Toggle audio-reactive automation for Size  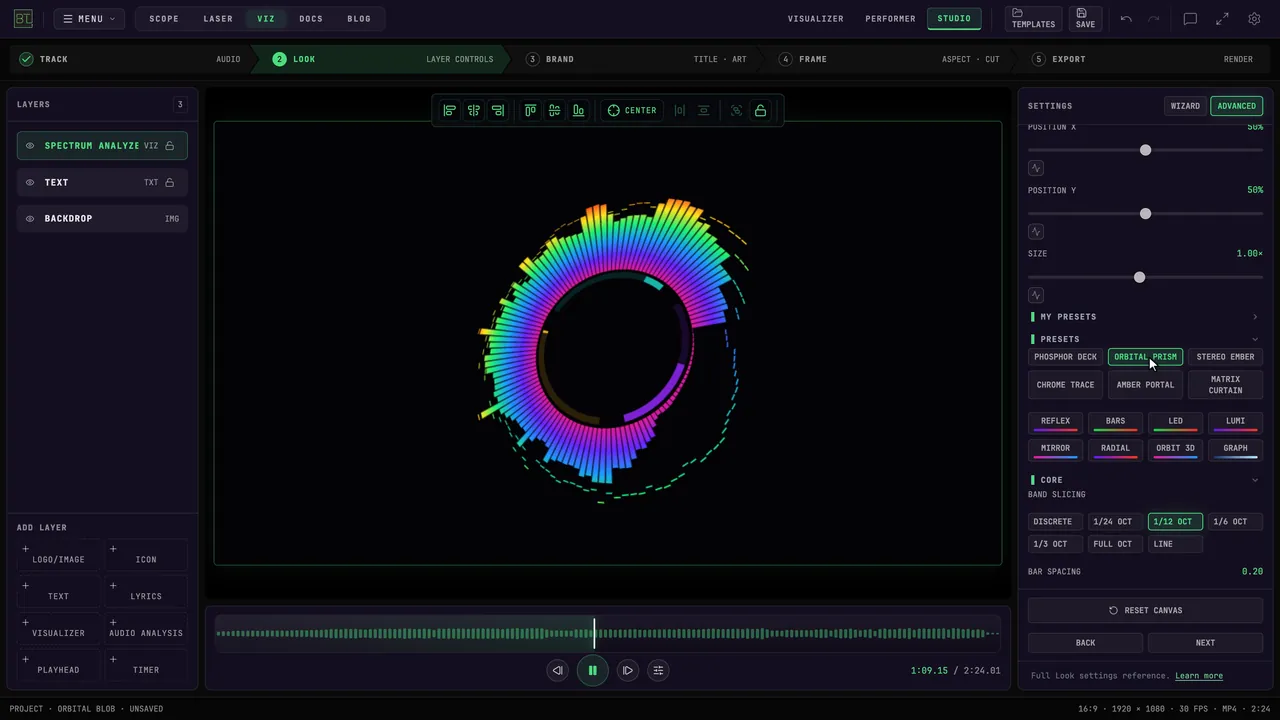(1036, 295)
